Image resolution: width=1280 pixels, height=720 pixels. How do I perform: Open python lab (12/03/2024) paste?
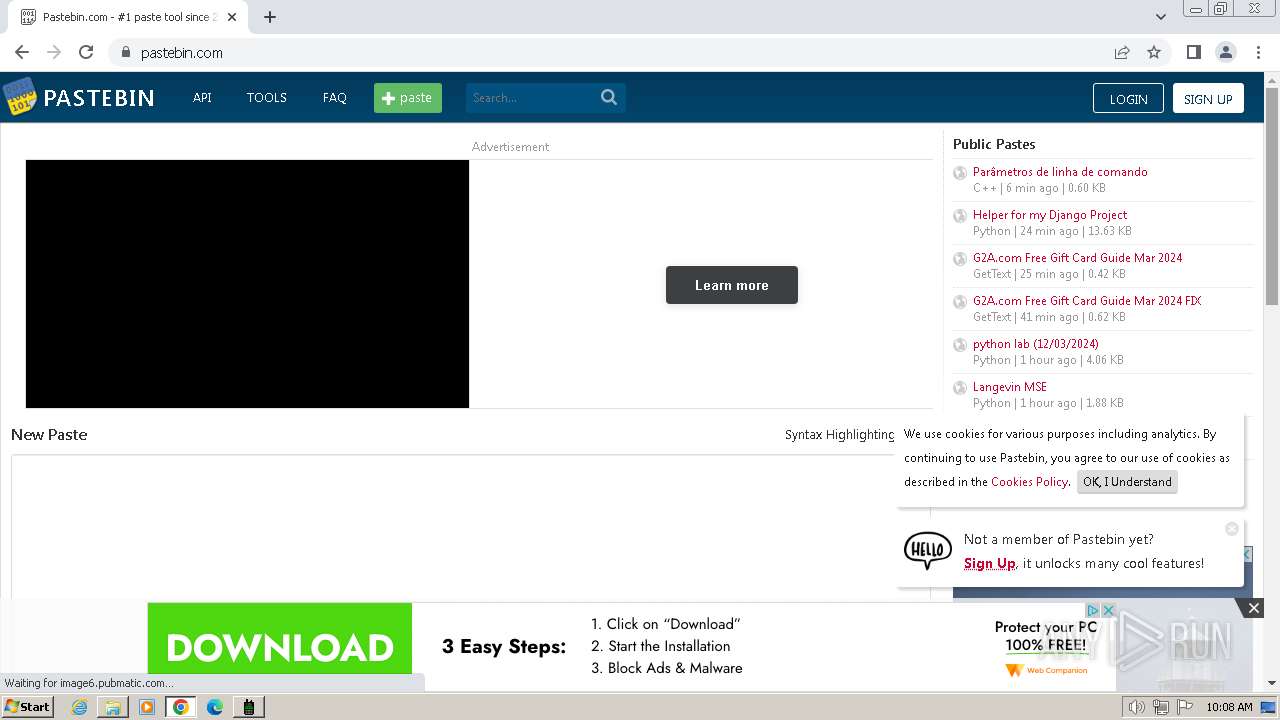pyautogui.click(x=1035, y=344)
